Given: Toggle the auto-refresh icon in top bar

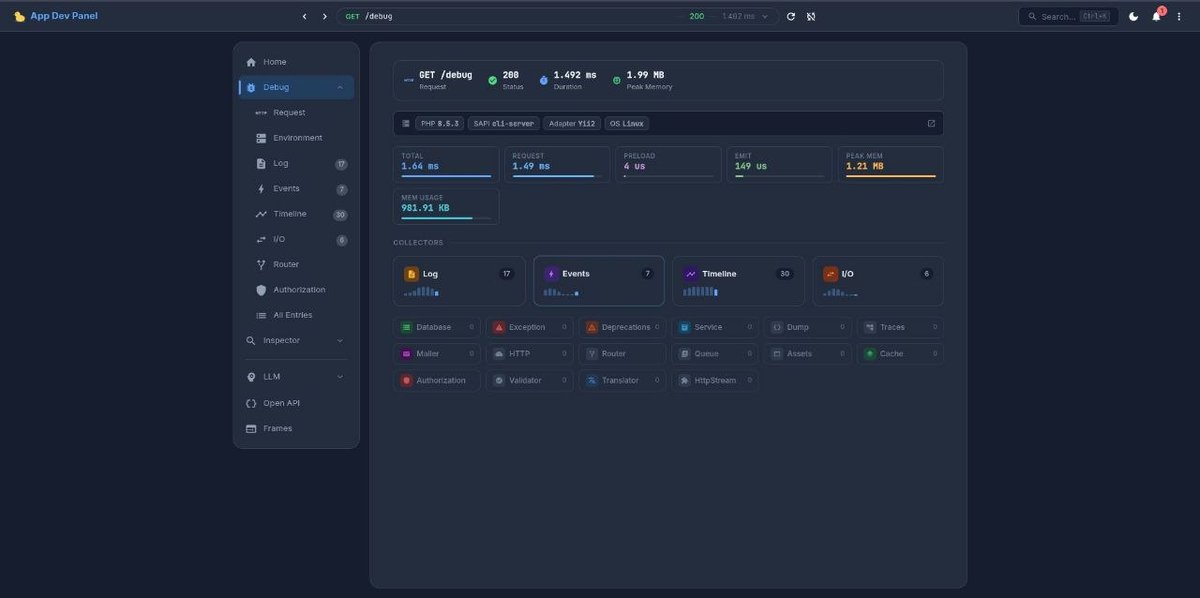Looking at the screenshot, I should click(811, 16).
